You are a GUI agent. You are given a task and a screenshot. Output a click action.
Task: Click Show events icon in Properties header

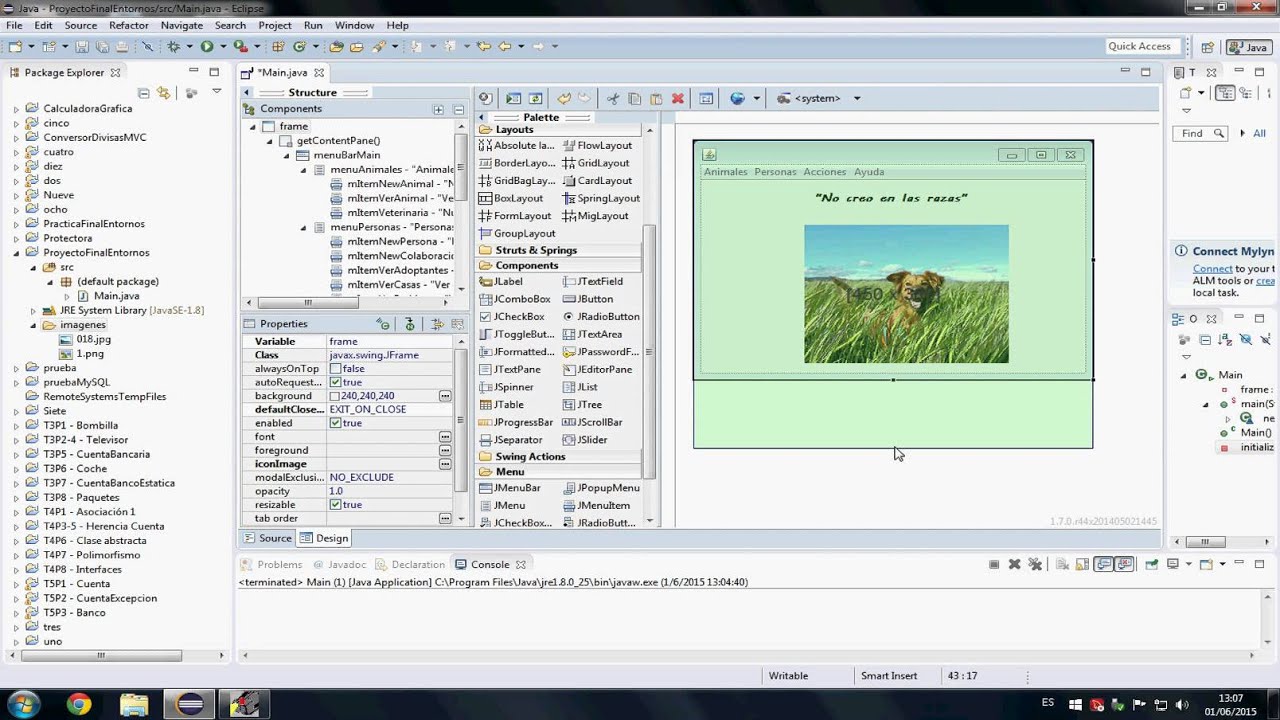[x=383, y=324]
